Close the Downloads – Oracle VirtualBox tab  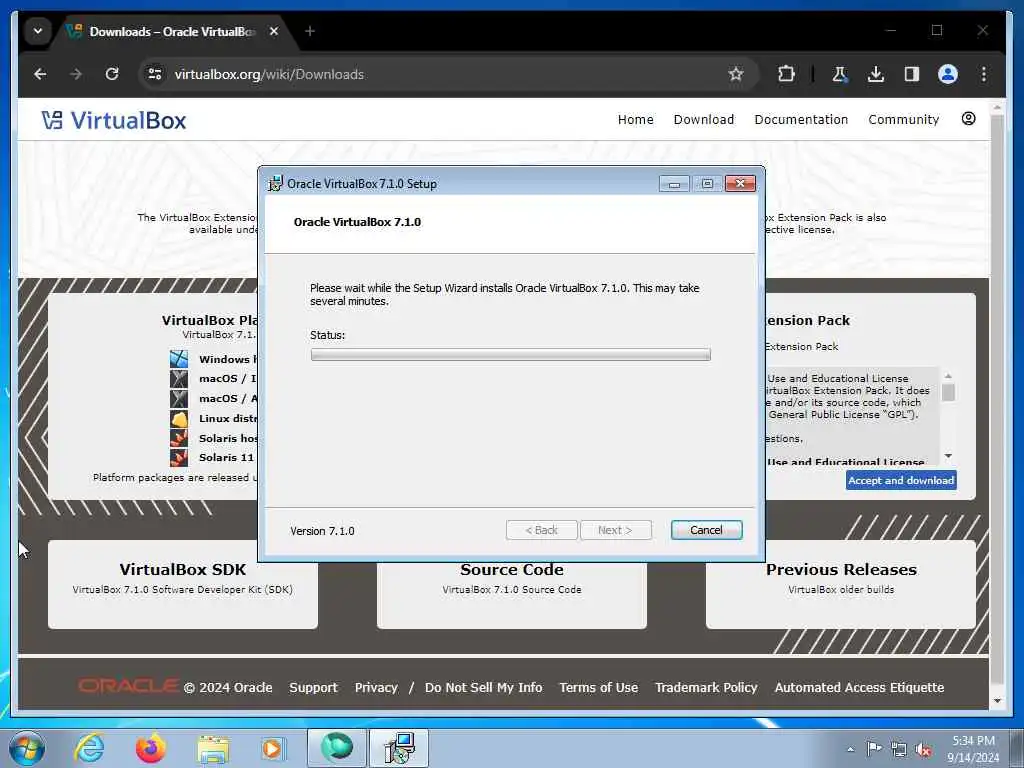tap(274, 31)
